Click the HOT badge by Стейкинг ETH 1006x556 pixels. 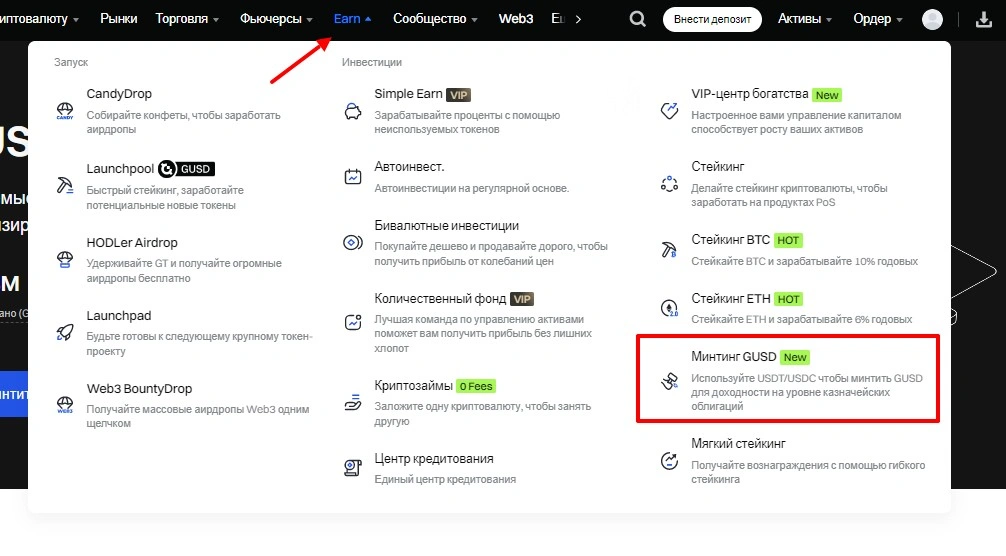click(789, 299)
